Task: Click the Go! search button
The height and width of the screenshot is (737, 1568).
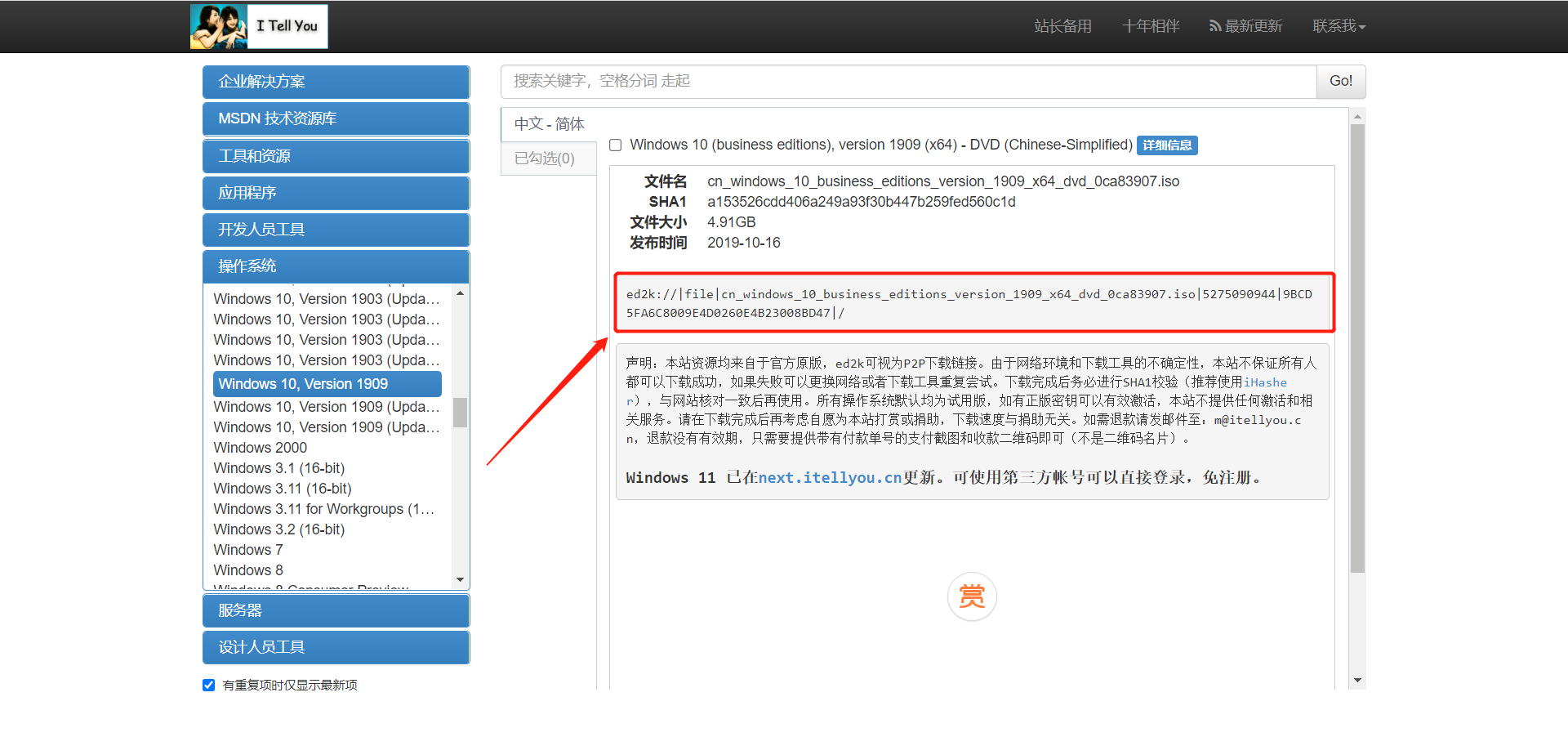Action: pyautogui.click(x=1340, y=81)
